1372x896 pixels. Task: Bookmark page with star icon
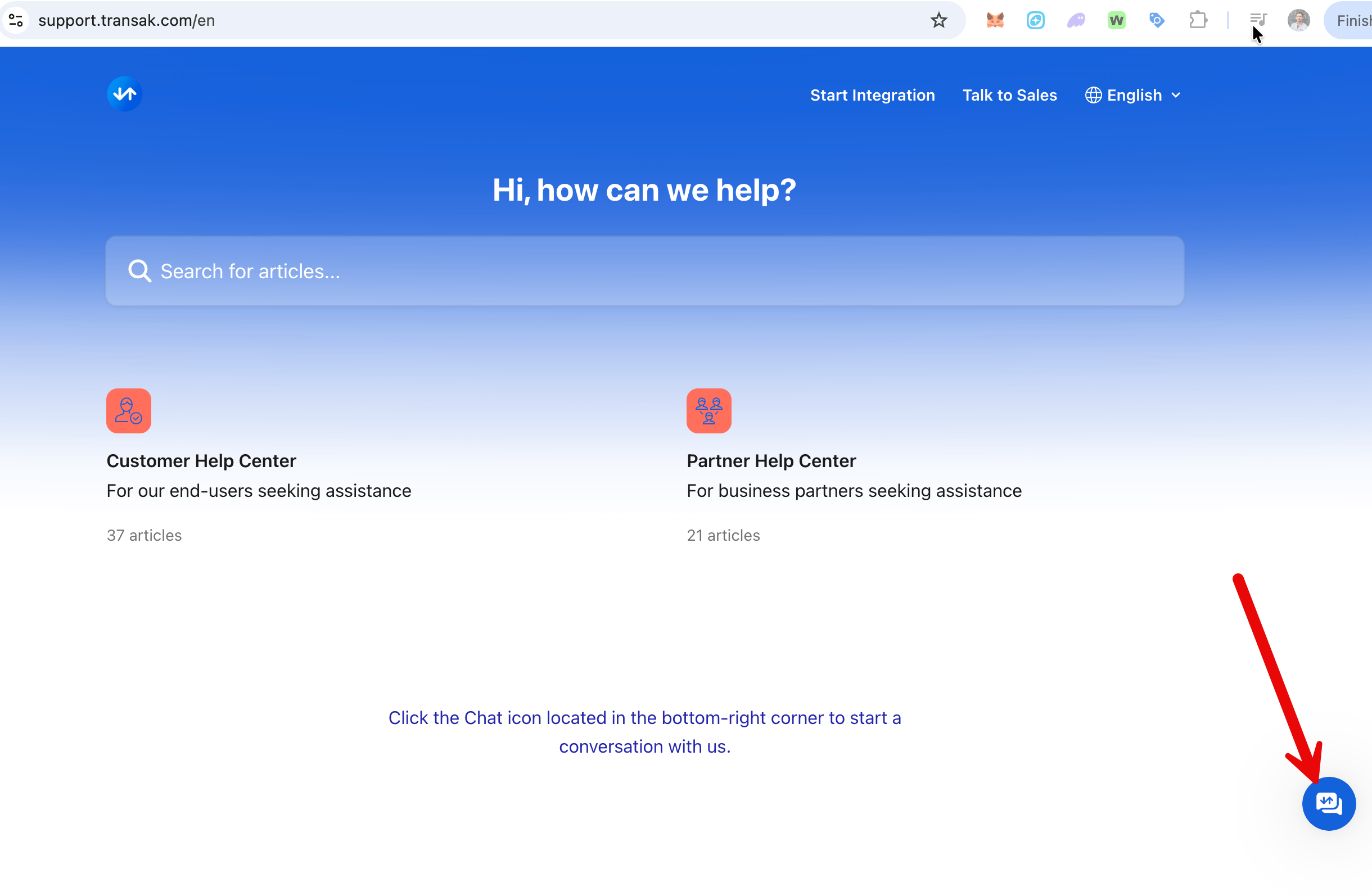938,21
